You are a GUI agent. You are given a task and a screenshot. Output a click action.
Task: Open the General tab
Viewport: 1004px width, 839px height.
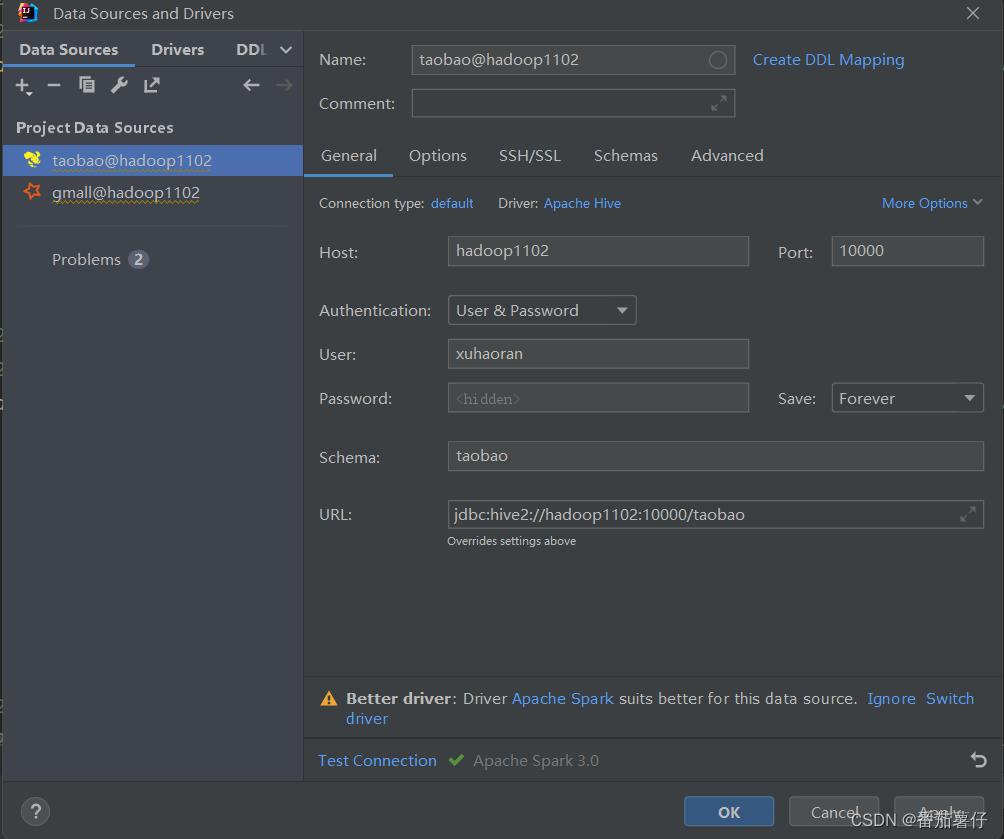tap(348, 156)
